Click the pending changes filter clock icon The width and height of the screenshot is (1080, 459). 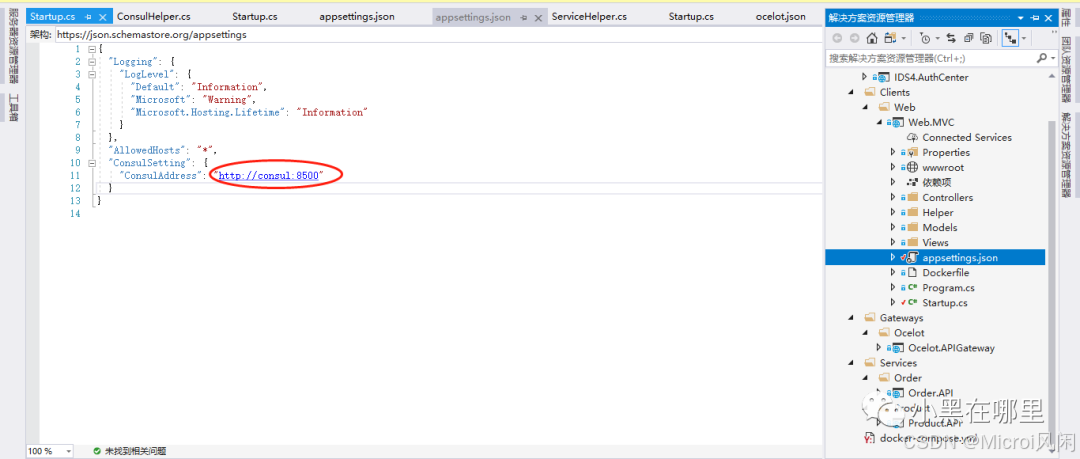point(925,39)
